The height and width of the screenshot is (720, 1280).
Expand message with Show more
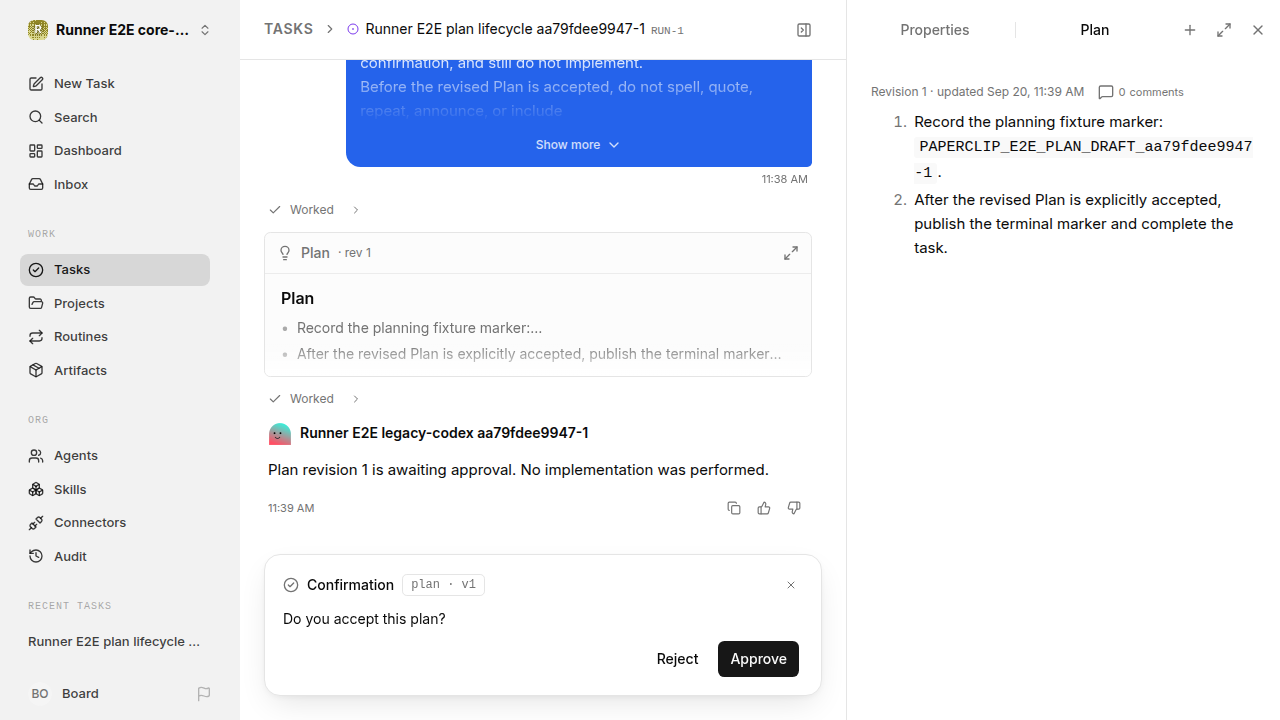pos(578,145)
